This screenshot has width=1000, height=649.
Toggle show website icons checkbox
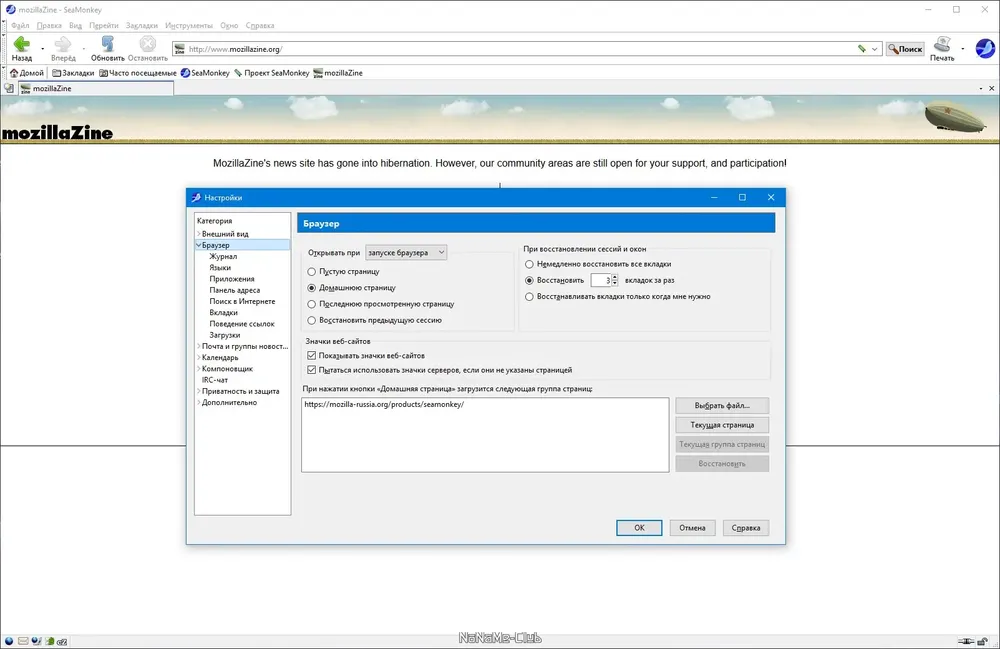(x=312, y=356)
